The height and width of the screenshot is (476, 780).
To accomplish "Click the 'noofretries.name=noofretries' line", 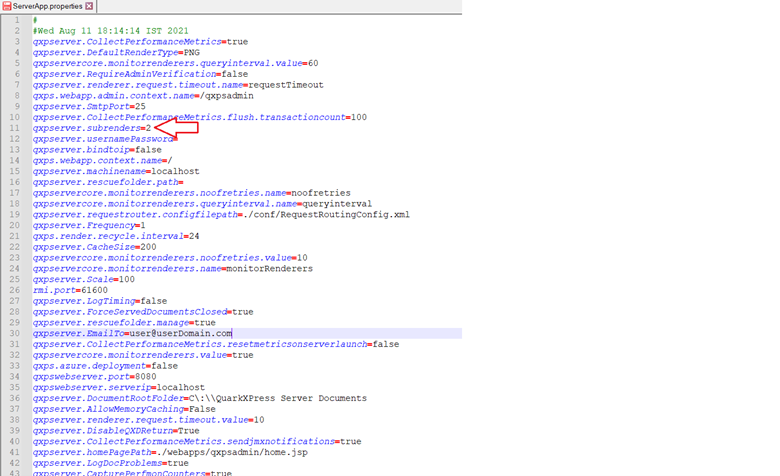I will (192, 193).
